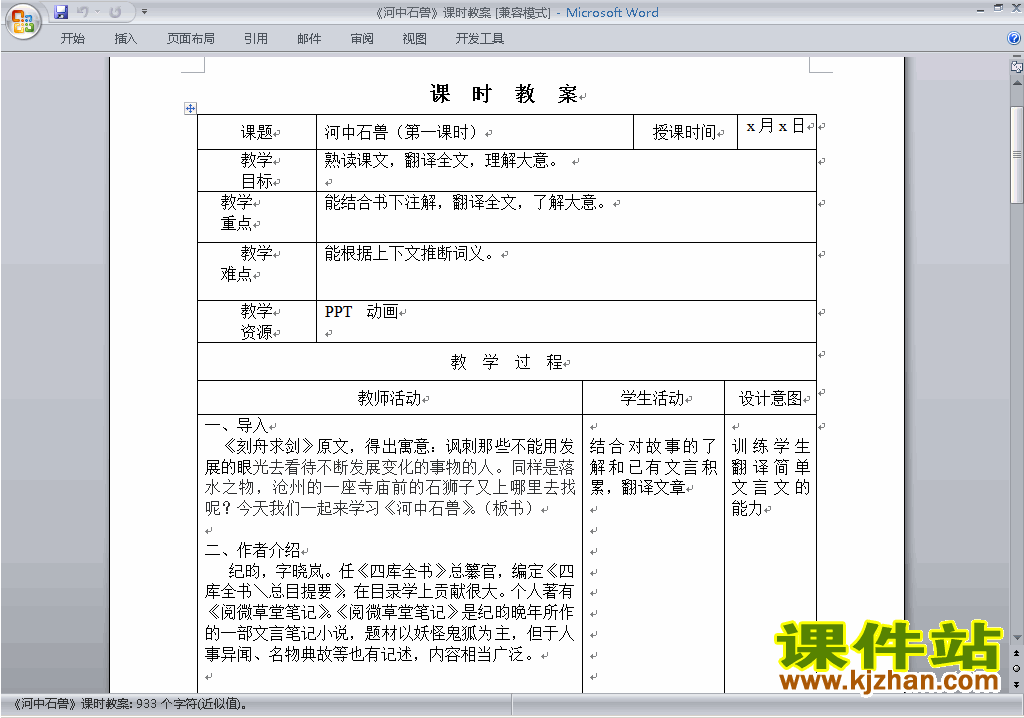Click the vertical scrollbar down arrow
This screenshot has height=718, width=1024.
pos(1017,638)
